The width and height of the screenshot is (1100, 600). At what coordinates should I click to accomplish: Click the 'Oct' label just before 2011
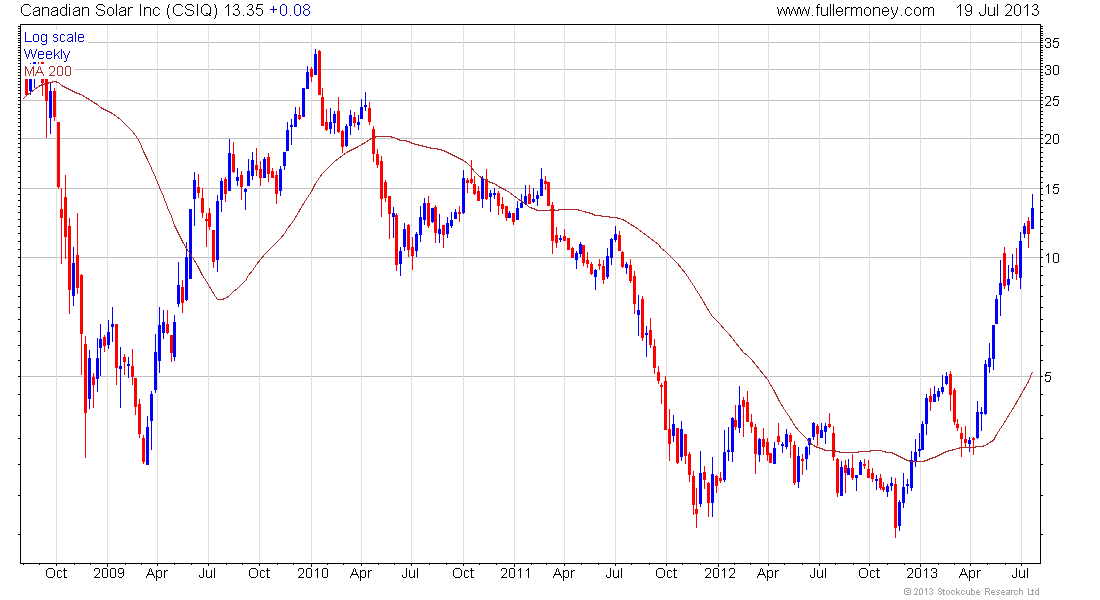[x=463, y=573]
